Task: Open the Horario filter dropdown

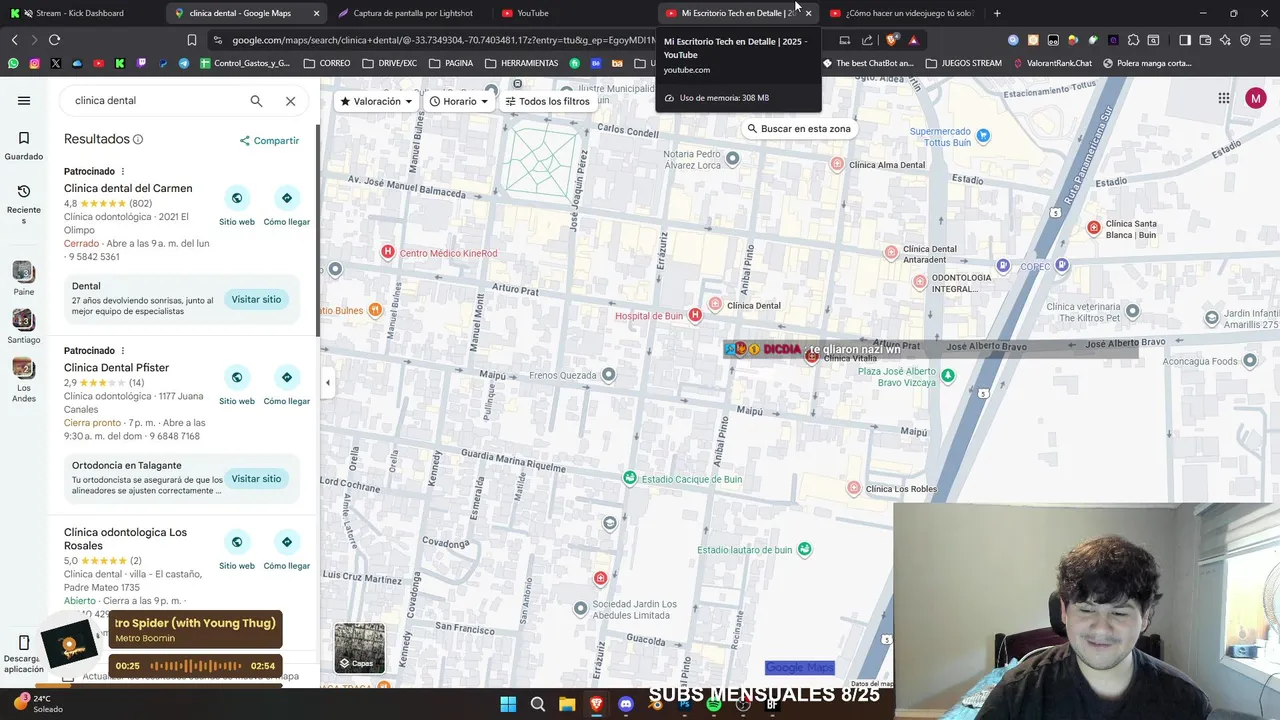Action: click(x=459, y=101)
